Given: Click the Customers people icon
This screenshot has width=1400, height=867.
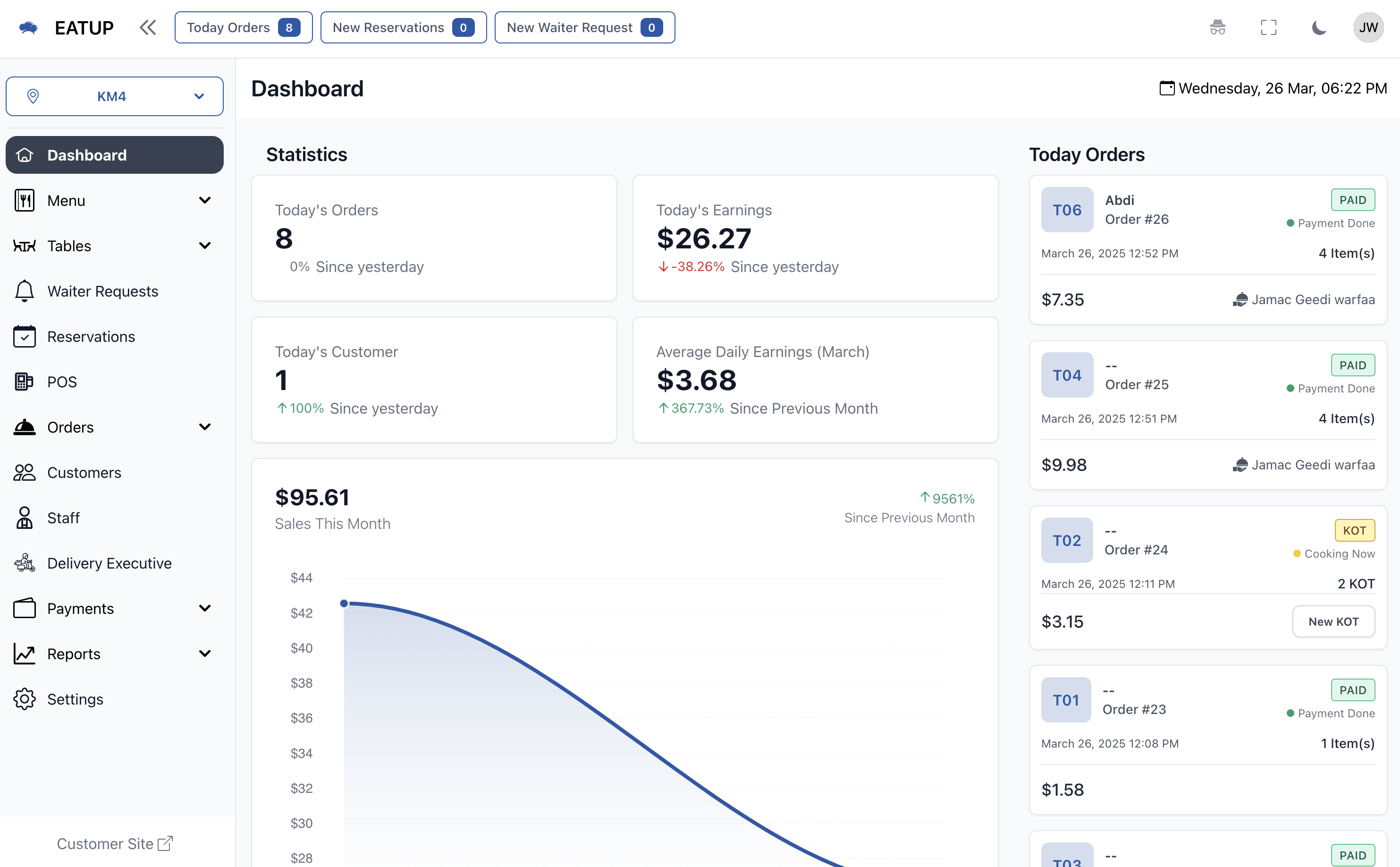Looking at the screenshot, I should [x=25, y=473].
